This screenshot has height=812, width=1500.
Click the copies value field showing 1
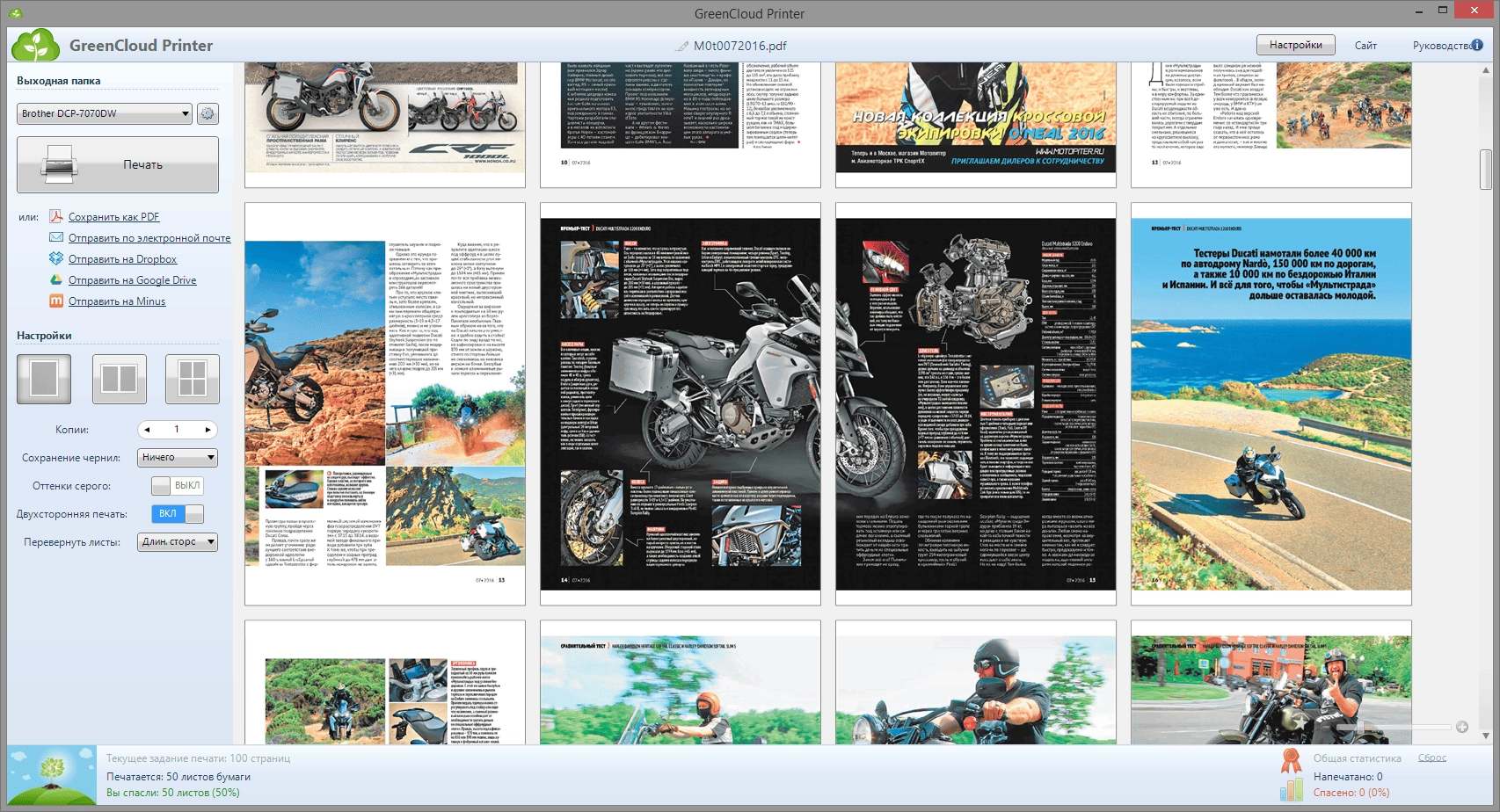pyautogui.click(x=177, y=430)
